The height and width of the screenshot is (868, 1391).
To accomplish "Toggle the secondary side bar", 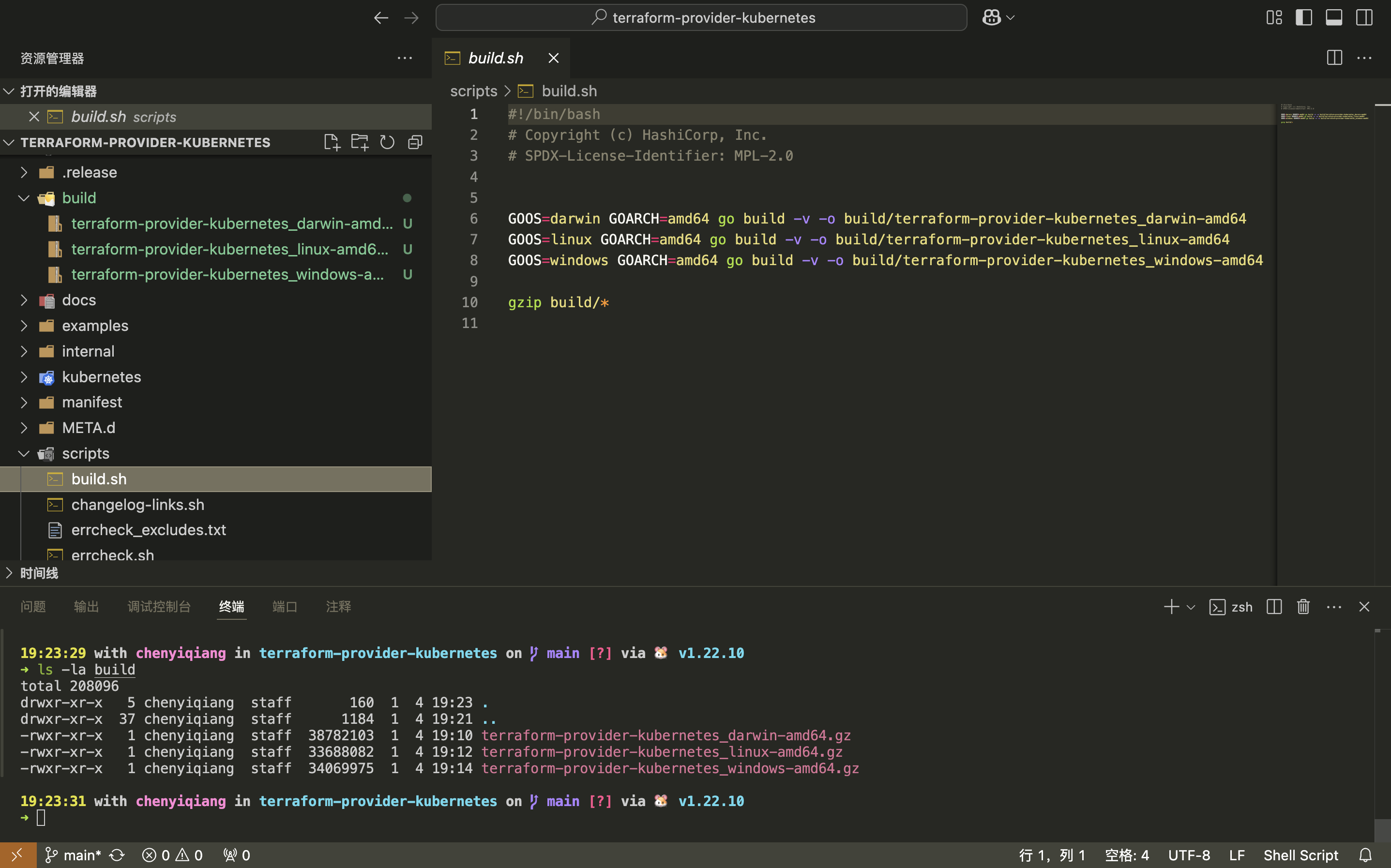I will click(x=1364, y=18).
